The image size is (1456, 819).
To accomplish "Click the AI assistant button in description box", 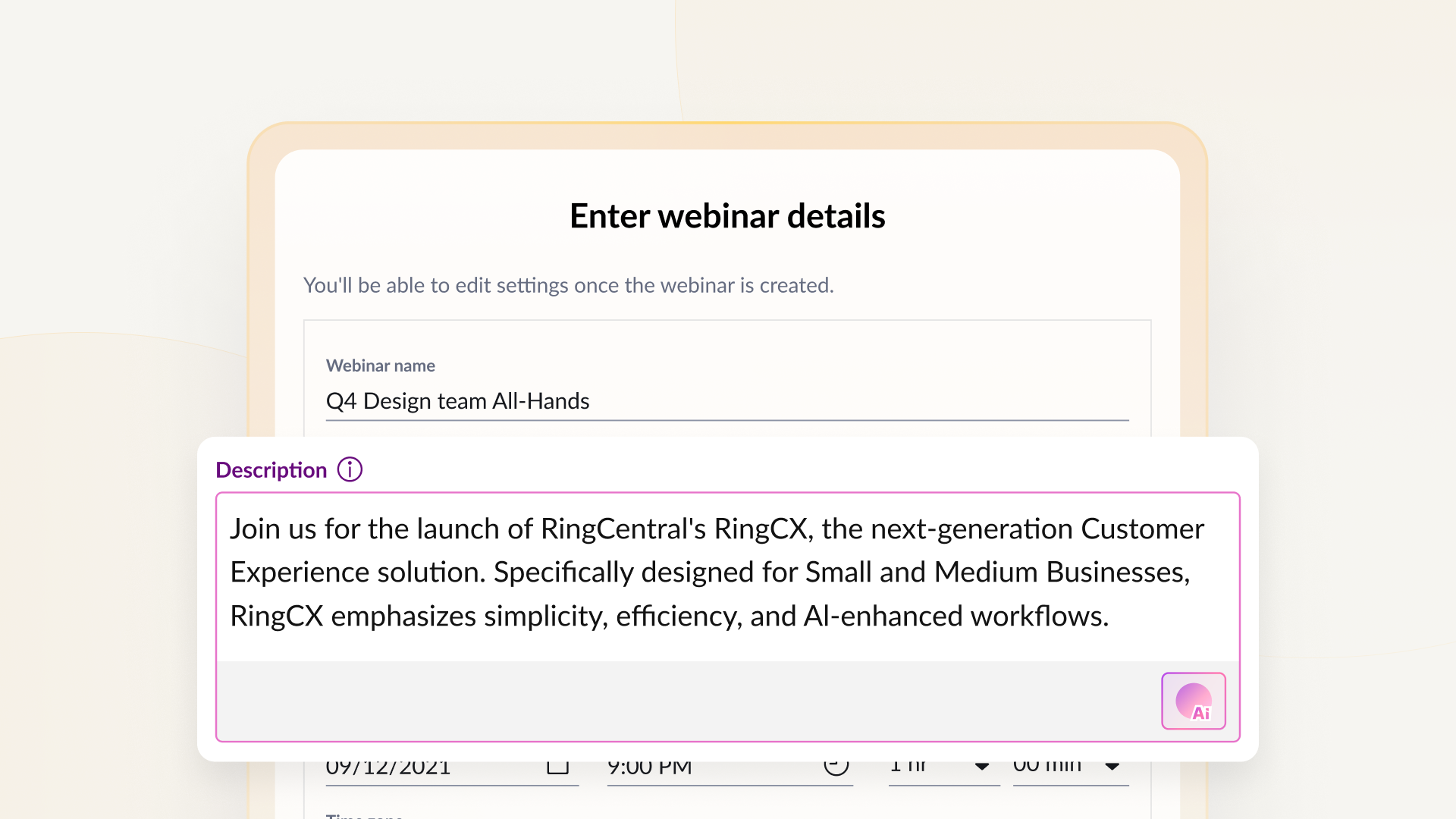I will 1193,701.
